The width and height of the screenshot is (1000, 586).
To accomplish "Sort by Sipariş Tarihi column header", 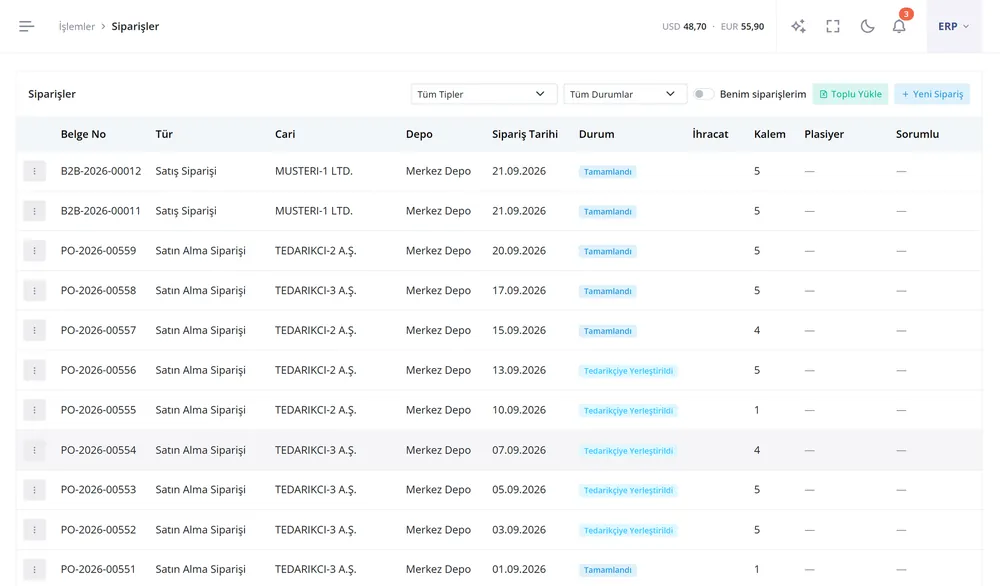I will click(525, 134).
